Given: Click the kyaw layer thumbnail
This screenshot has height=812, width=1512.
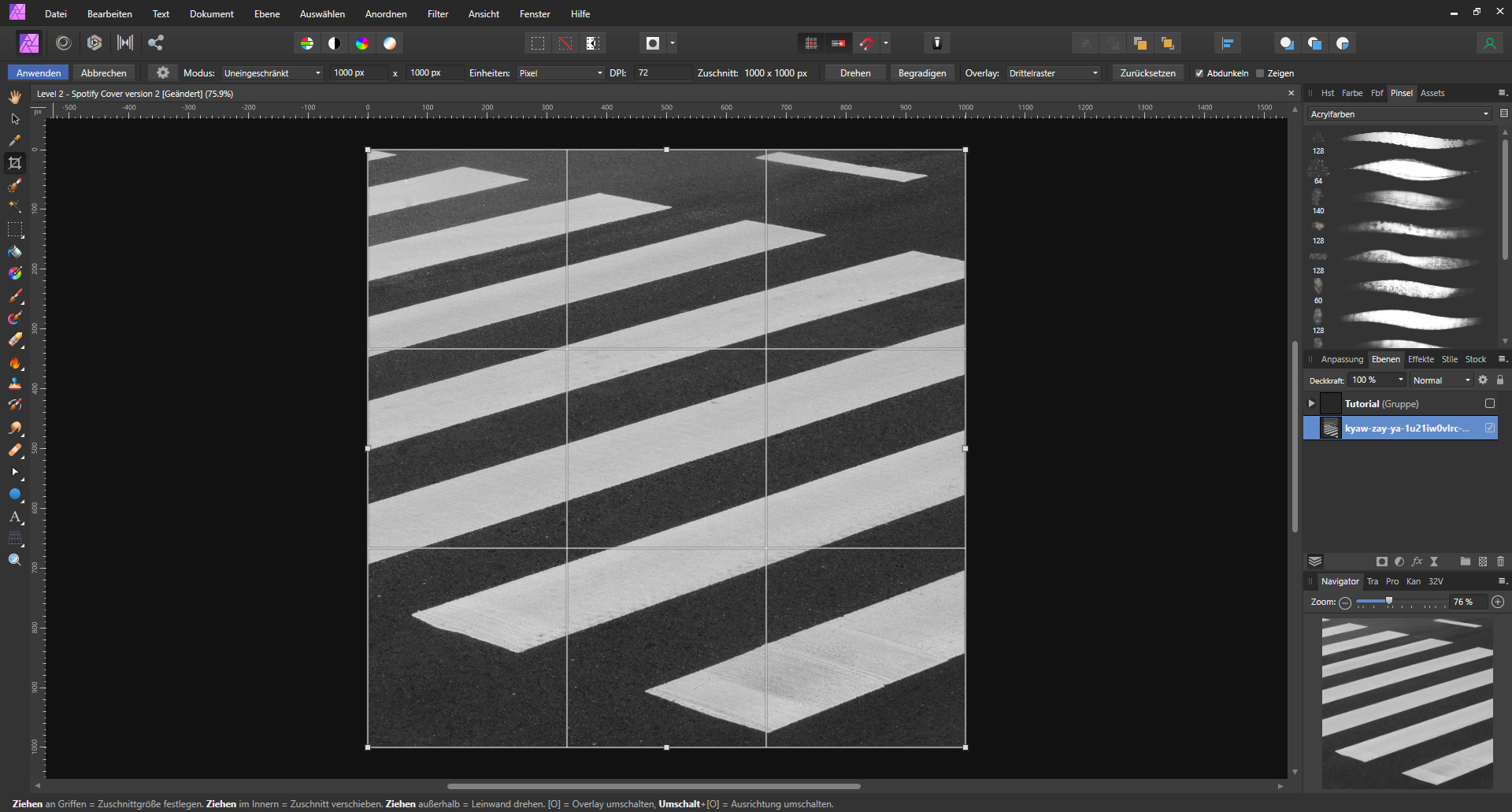Looking at the screenshot, I should click(x=1330, y=428).
